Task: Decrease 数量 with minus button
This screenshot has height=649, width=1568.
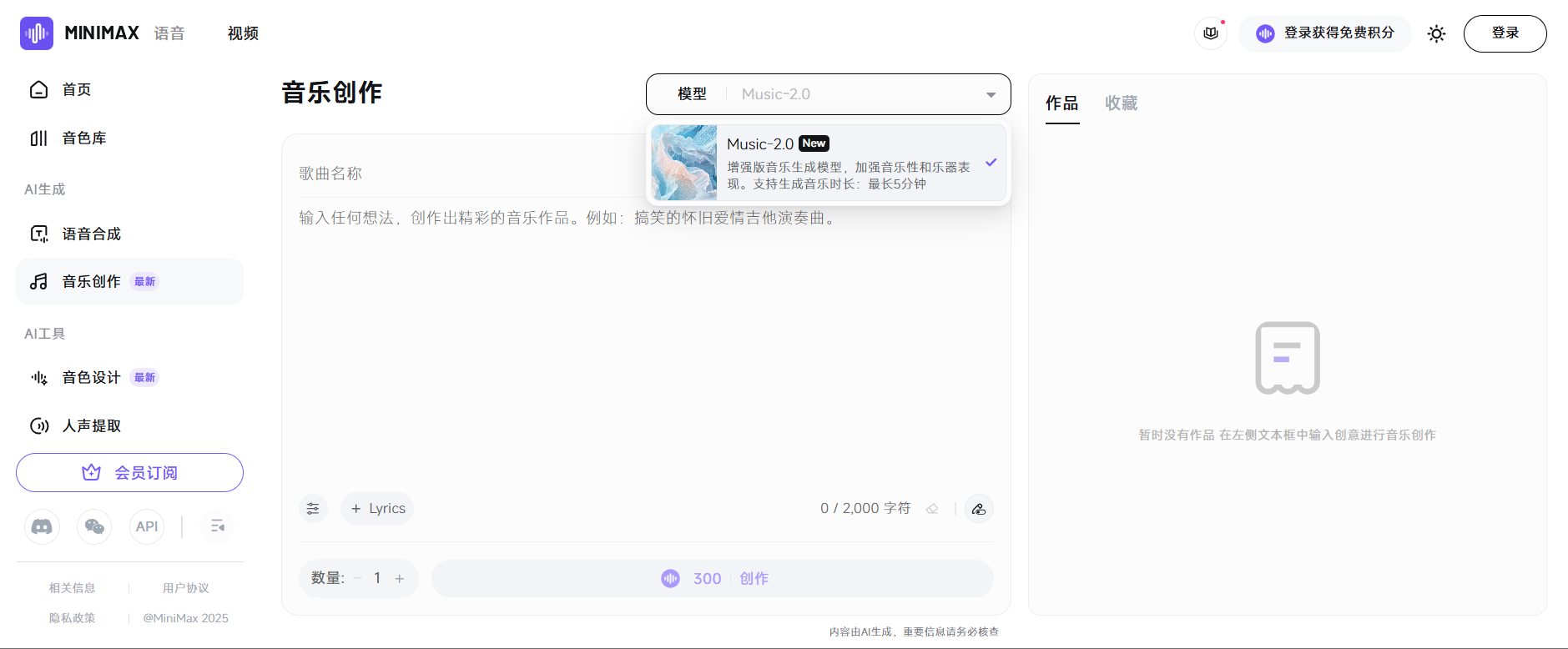Action: (x=358, y=578)
